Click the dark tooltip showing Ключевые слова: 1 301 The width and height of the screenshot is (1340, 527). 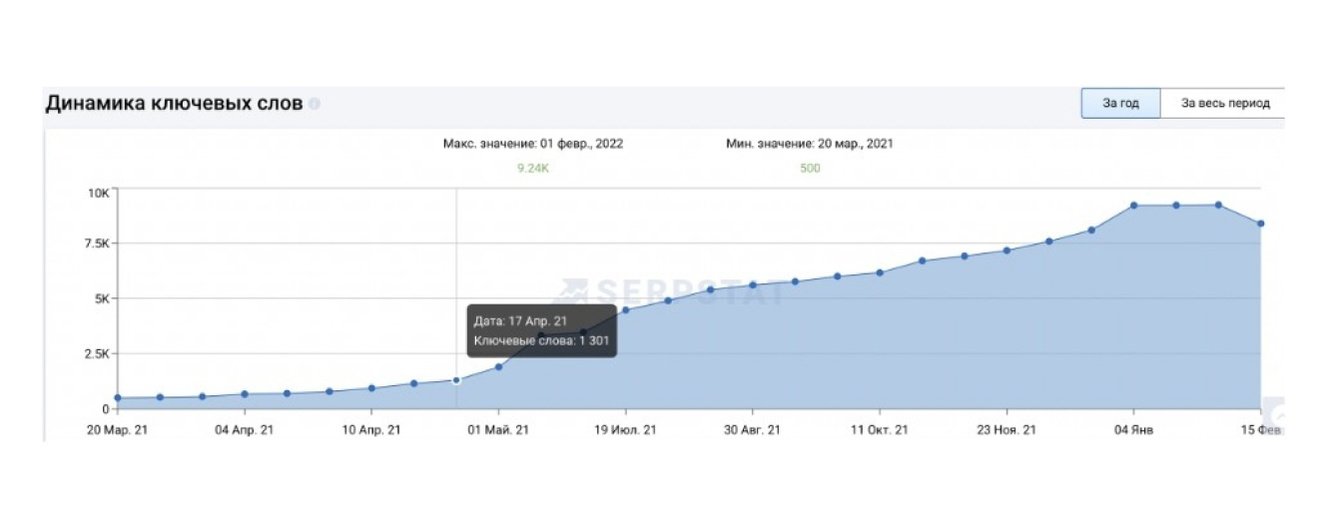540,331
